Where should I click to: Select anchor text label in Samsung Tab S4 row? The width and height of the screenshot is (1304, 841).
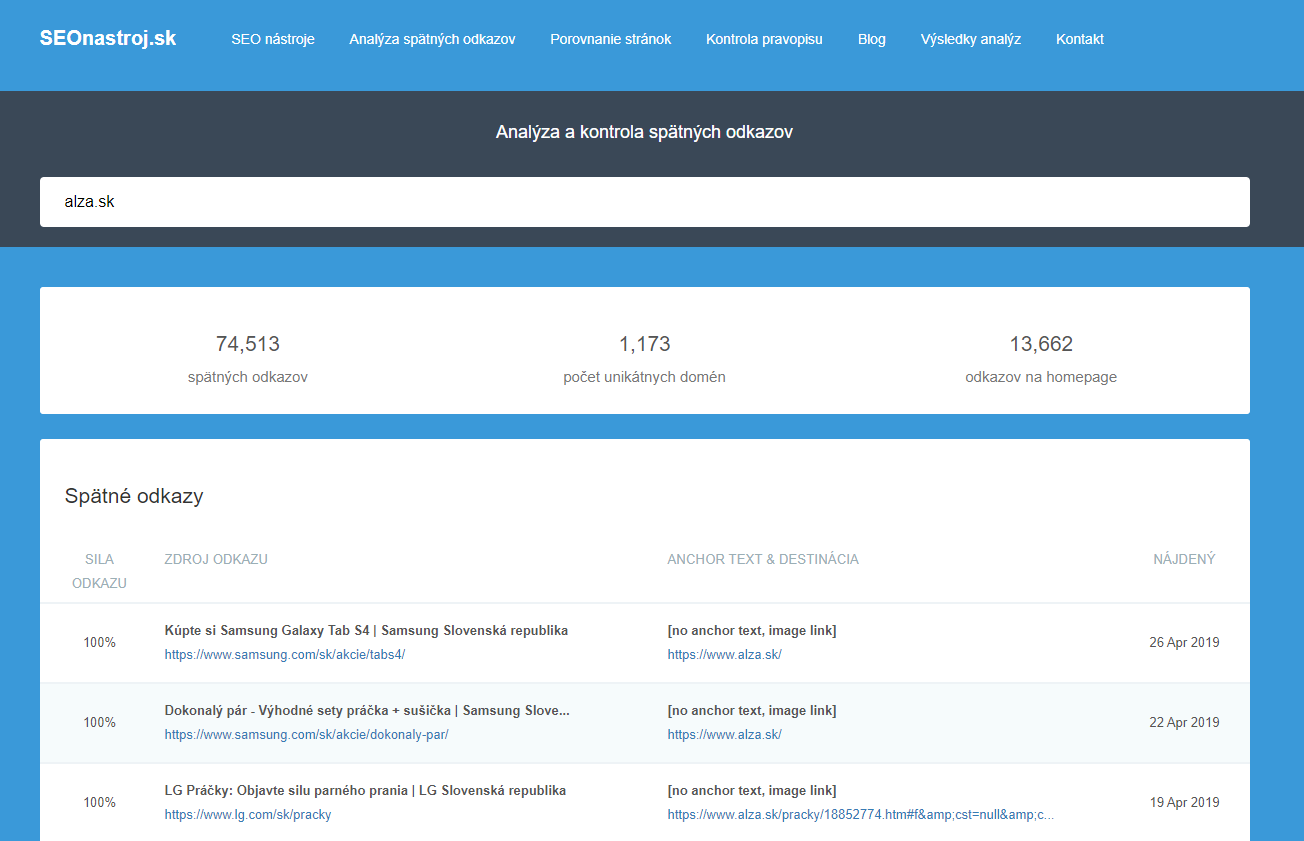(x=752, y=630)
